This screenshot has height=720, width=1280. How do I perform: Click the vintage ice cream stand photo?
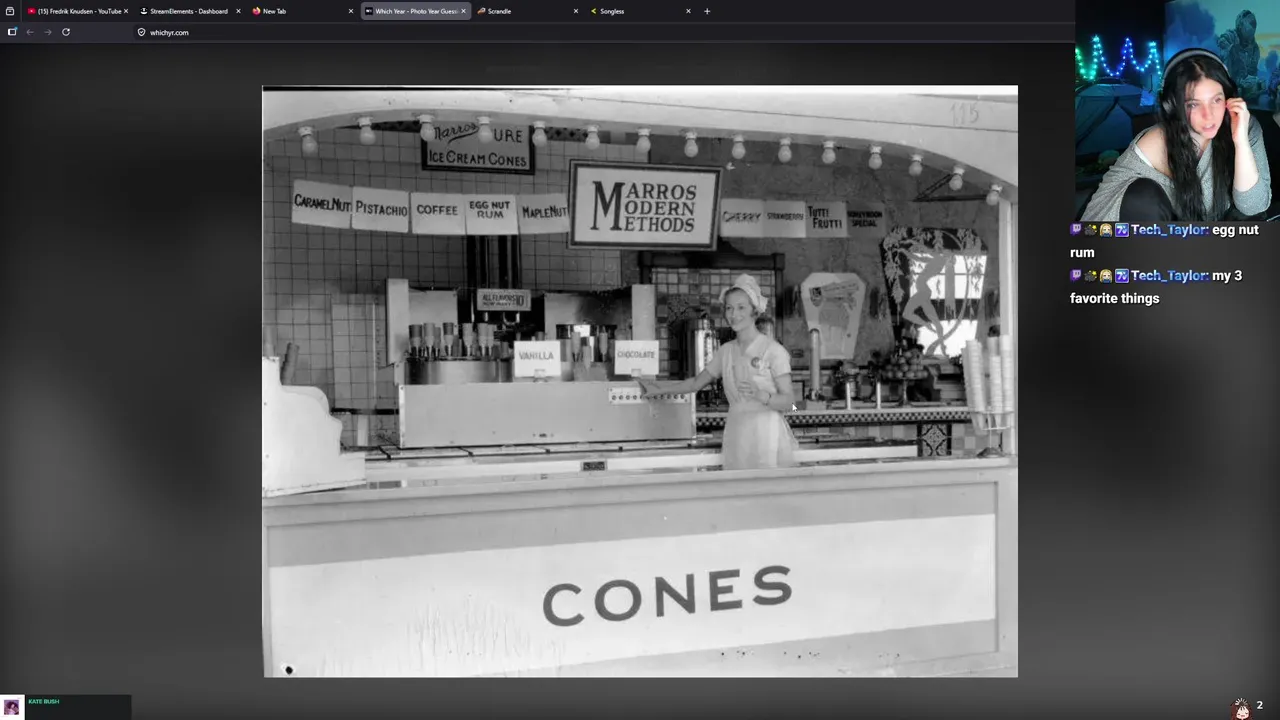point(640,381)
